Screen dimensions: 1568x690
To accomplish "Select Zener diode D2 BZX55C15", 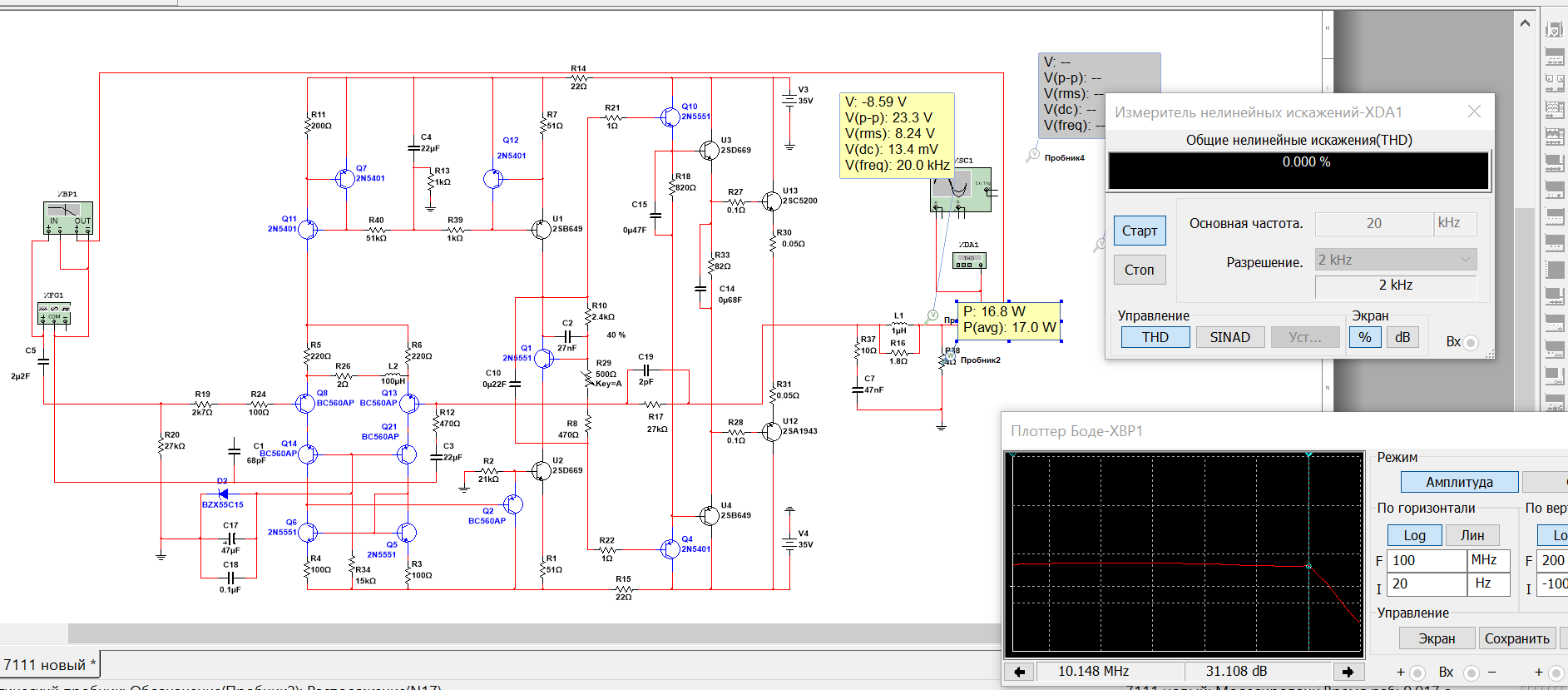I will (x=223, y=494).
